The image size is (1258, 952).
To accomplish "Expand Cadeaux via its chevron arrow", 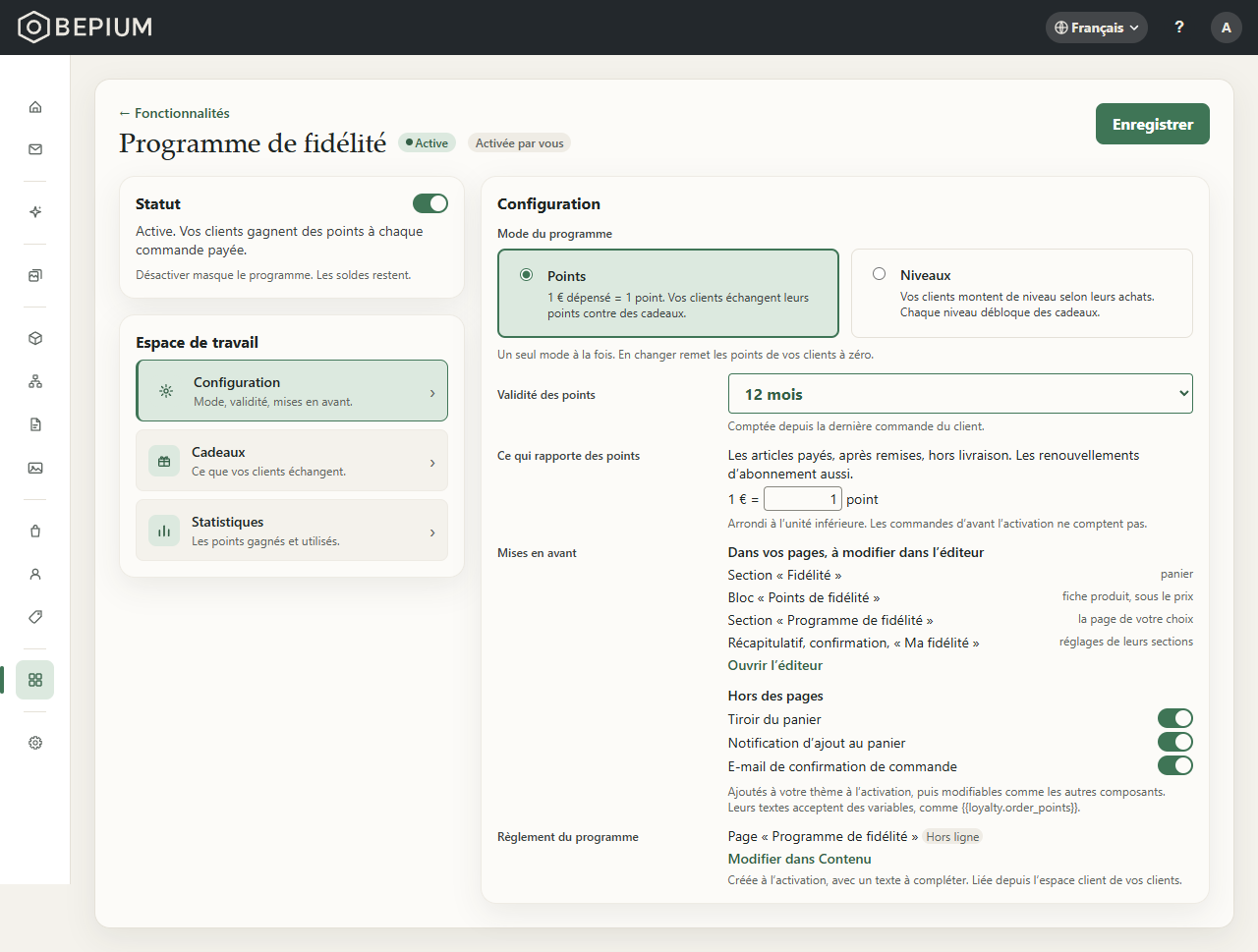I will pos(432,463).
